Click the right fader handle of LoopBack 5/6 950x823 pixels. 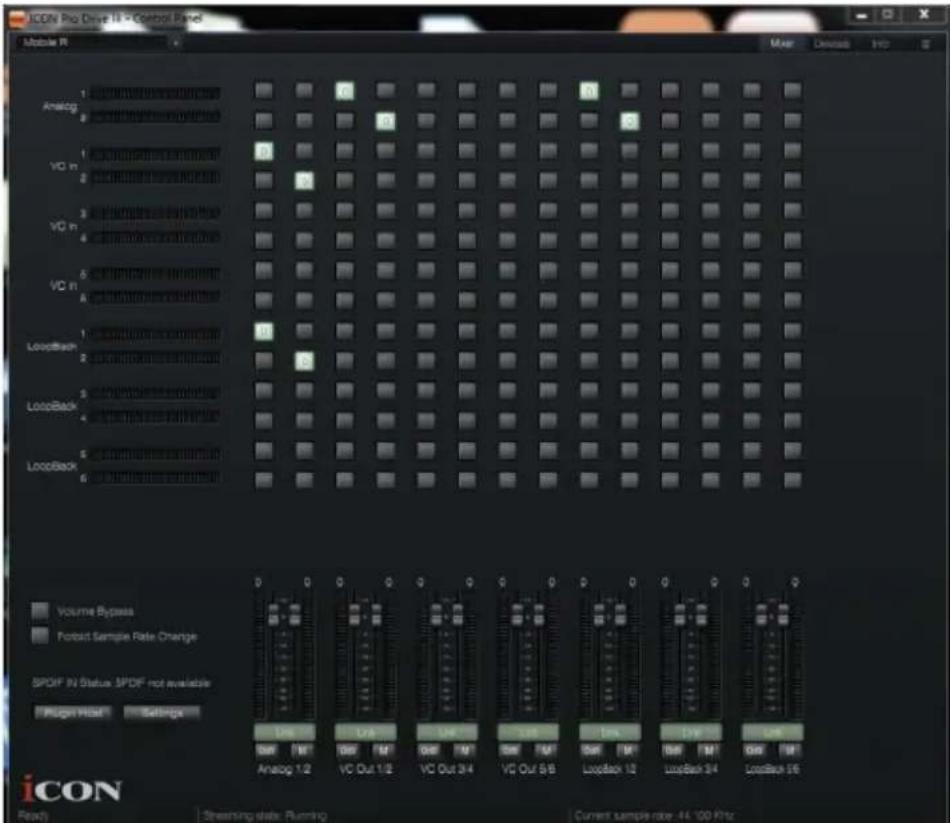point(783,615)
